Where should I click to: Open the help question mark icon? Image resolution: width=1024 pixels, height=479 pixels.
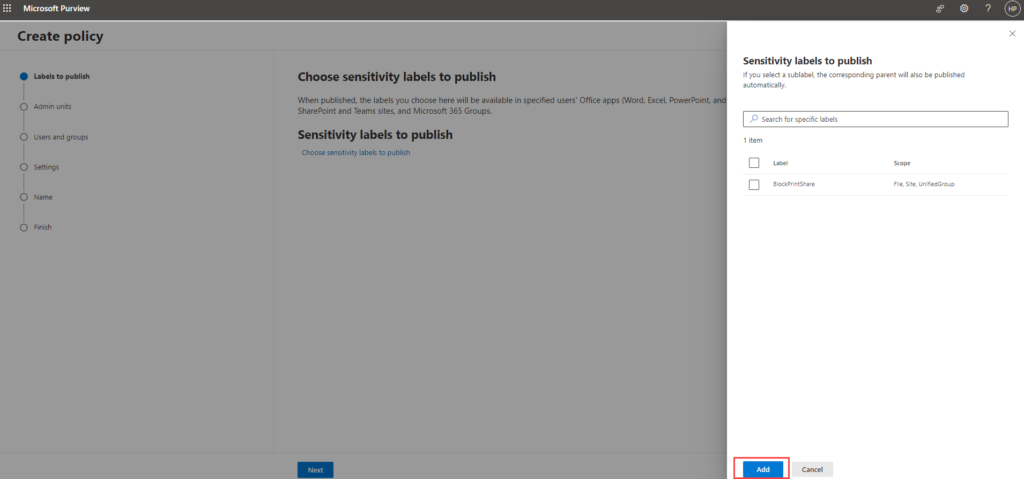pos(988,8)
